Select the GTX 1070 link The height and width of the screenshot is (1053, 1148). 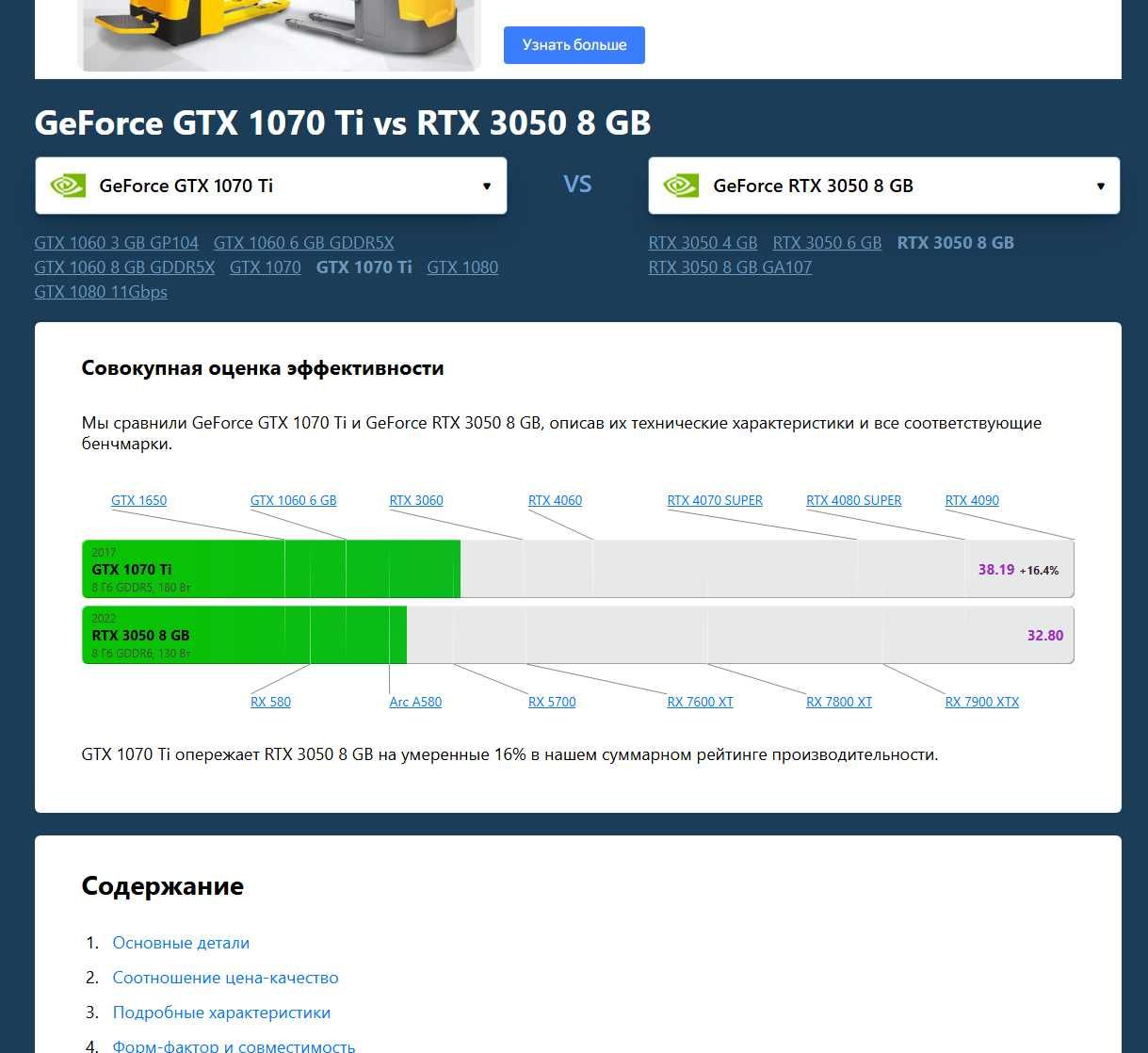click(x=266, y=267)
